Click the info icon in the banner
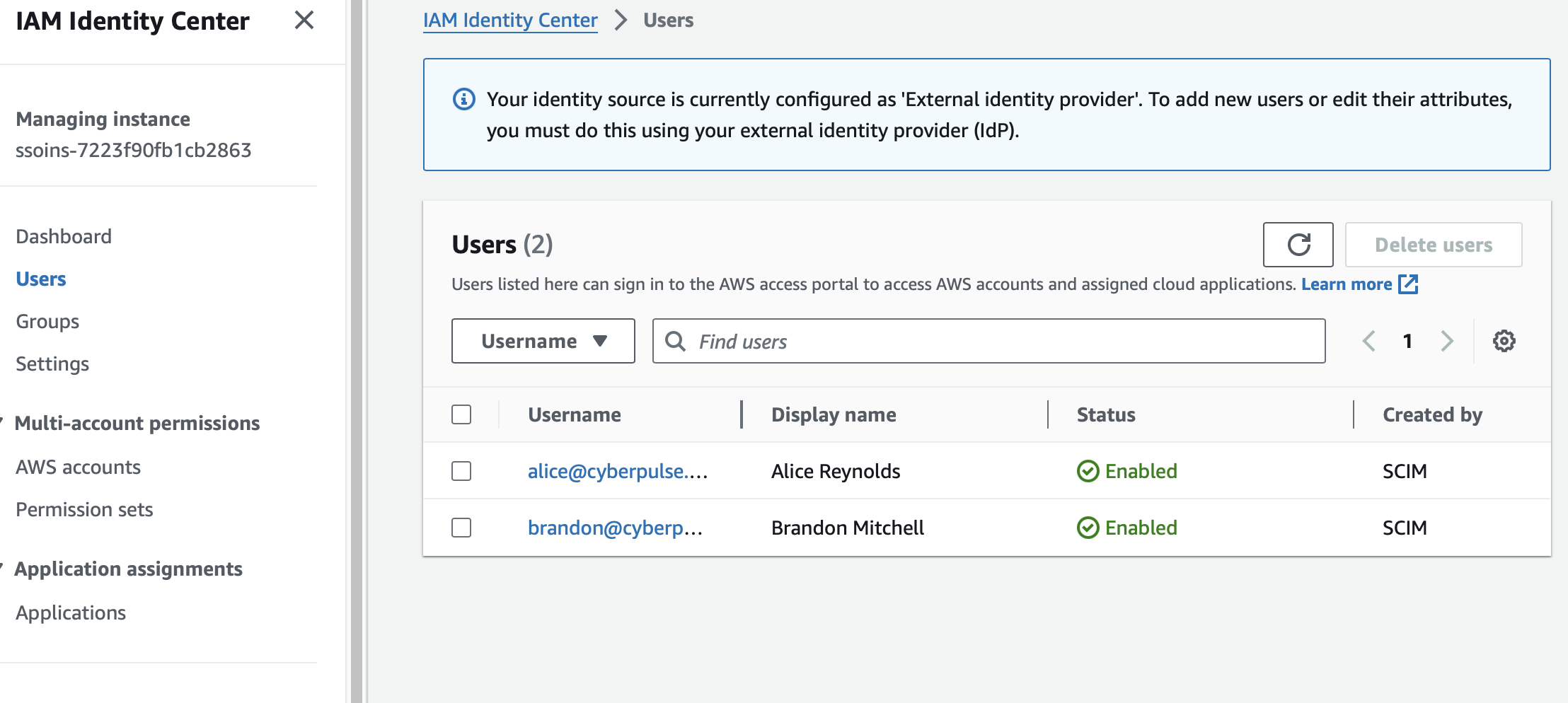This screenshot has height=703, width=1568. coord(463,99)
